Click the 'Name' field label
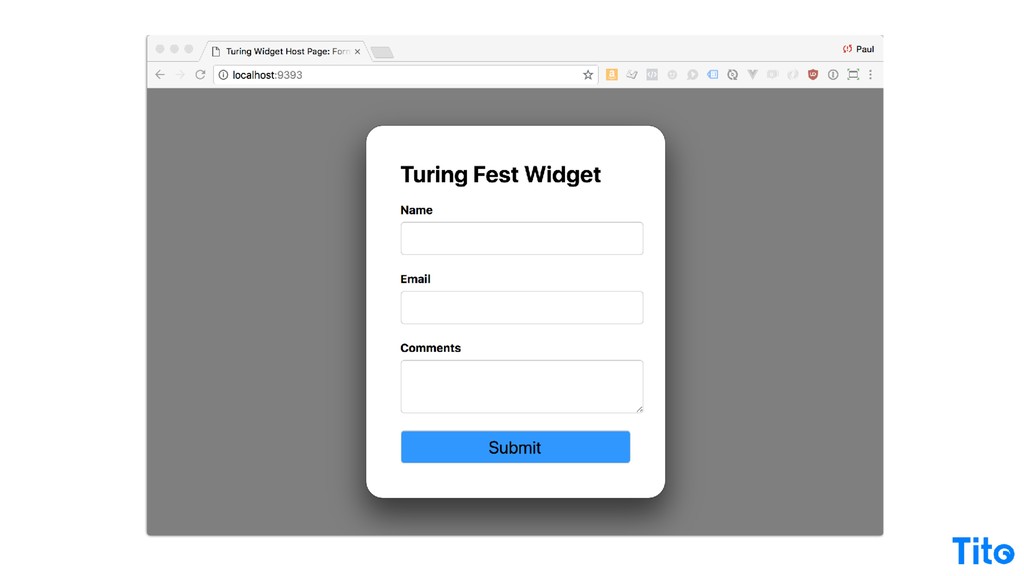1024x576 pixels. click(x=416, y=210)
